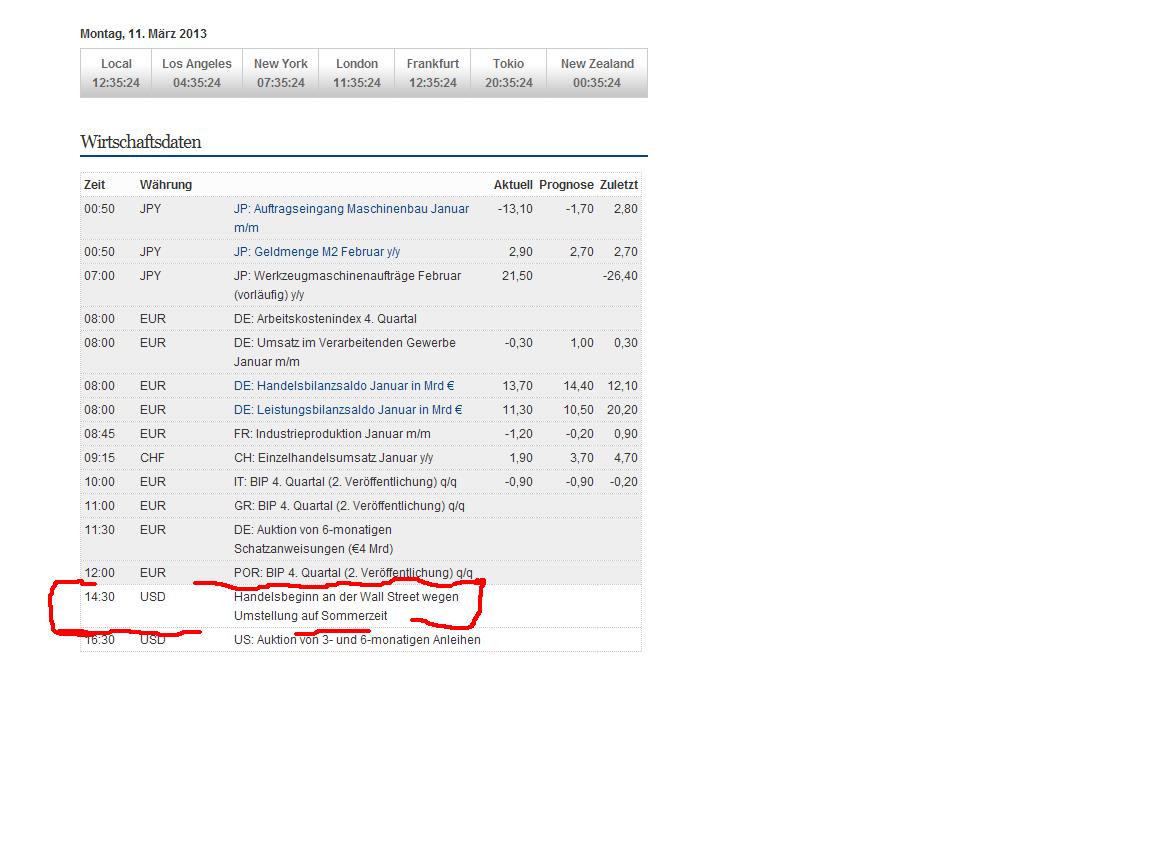Select the London clock cell

click(x=357, y=73)
